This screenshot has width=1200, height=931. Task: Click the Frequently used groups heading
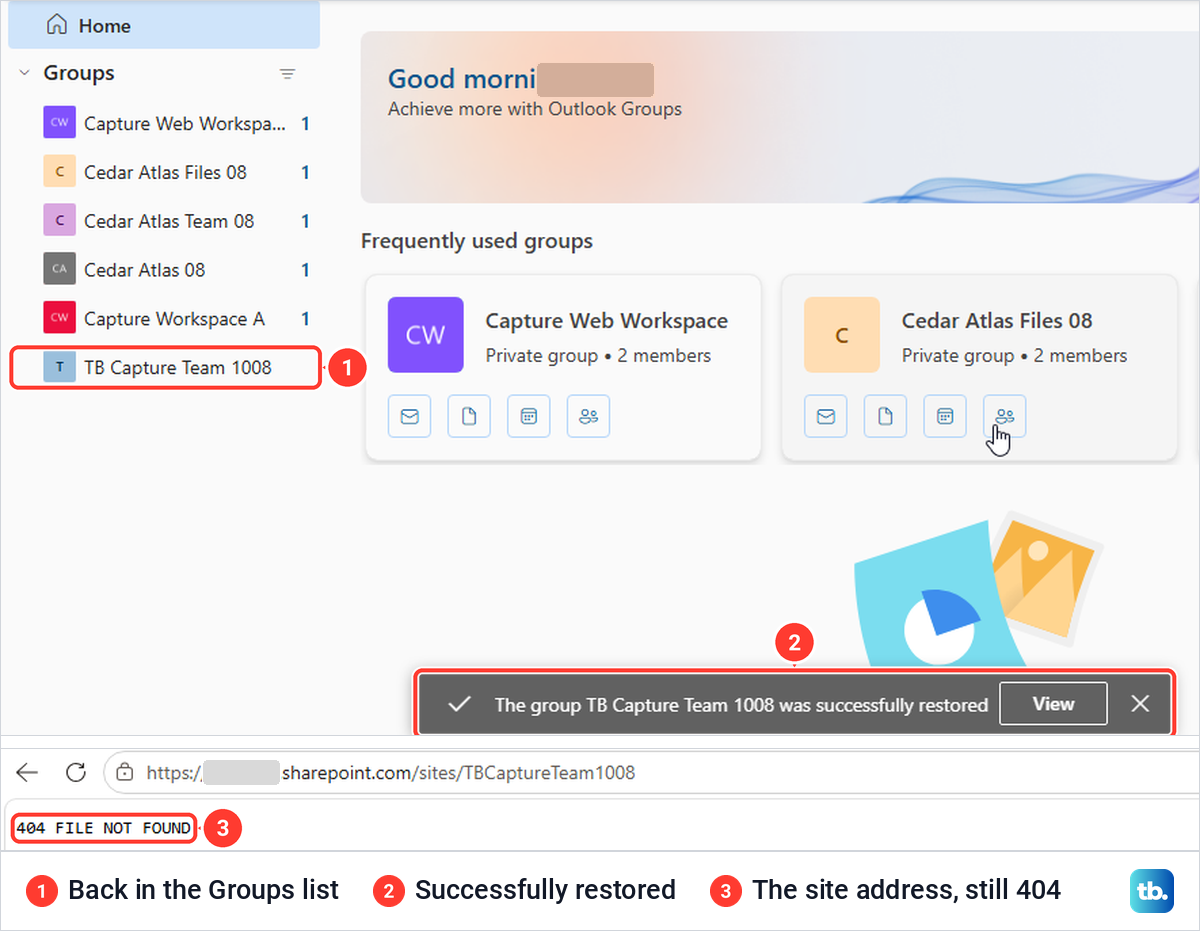477,241
